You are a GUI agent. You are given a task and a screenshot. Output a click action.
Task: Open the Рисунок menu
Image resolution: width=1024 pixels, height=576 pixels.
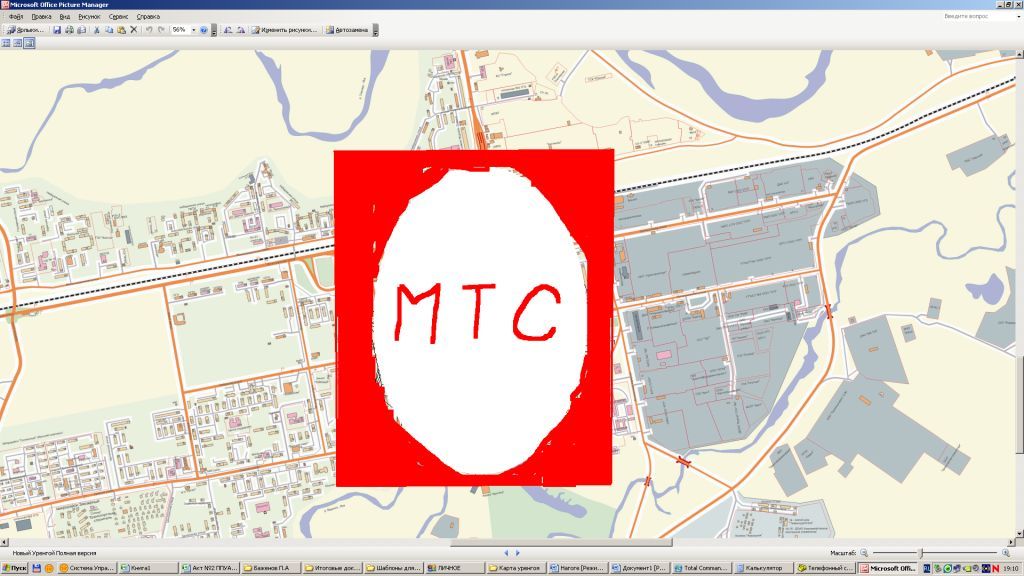(x=89, y=16)
